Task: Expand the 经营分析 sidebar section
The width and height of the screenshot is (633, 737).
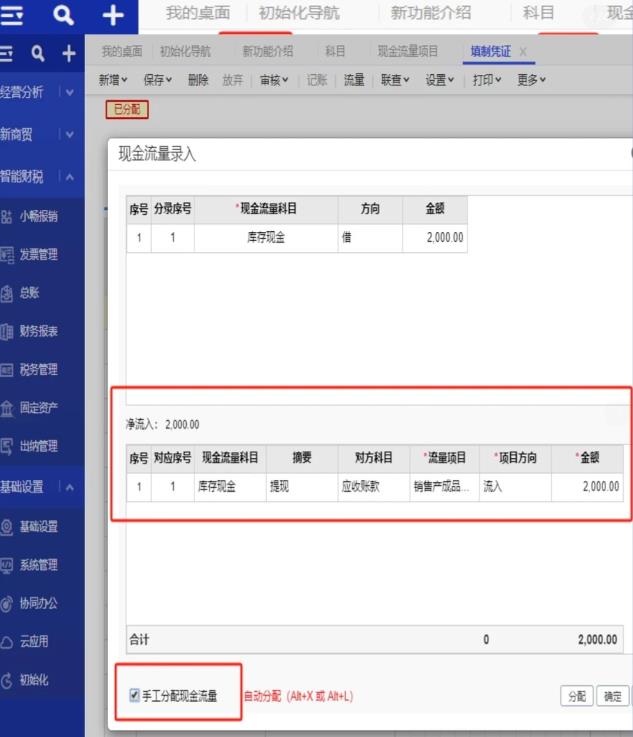Action: pos(68,92)
